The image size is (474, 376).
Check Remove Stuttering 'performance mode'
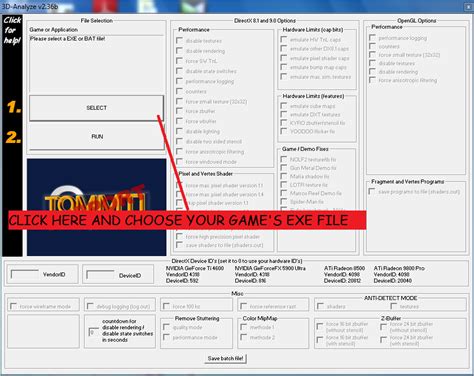[166, 337]
